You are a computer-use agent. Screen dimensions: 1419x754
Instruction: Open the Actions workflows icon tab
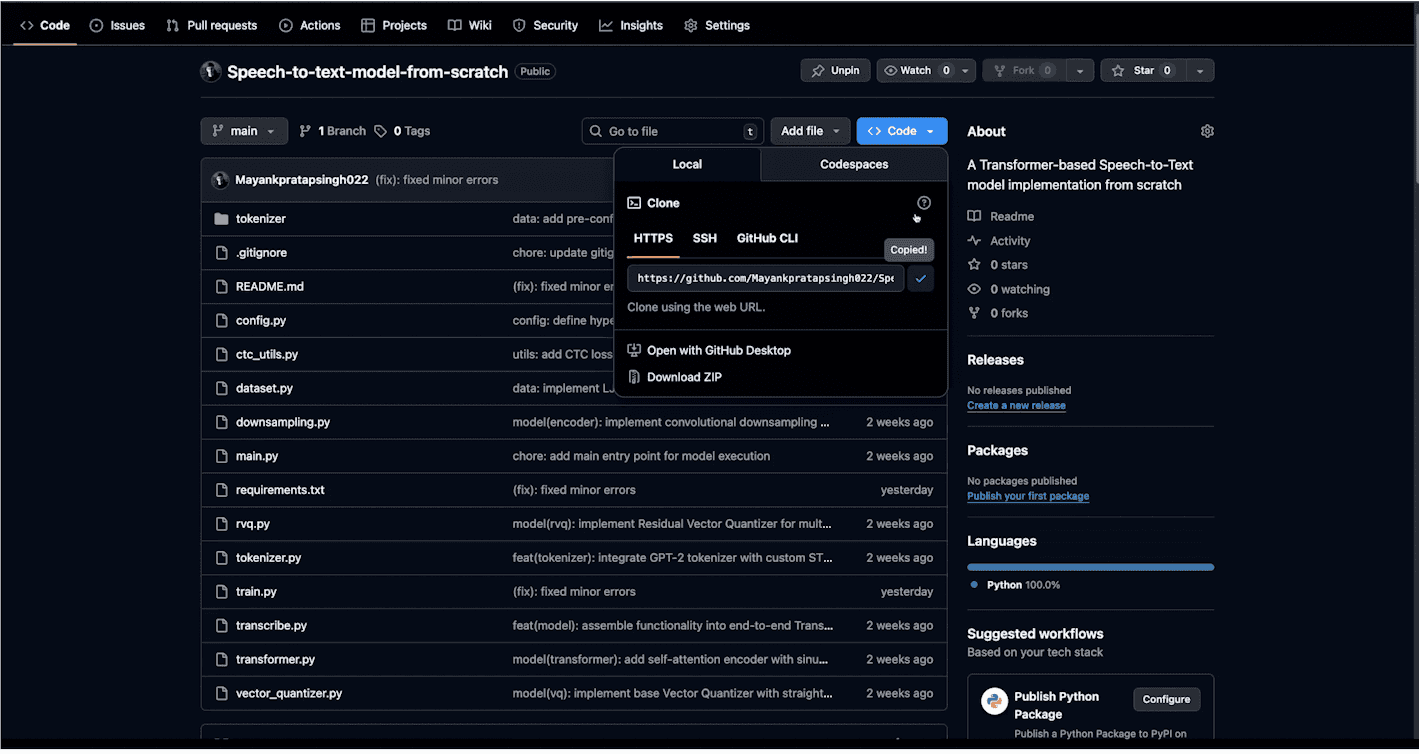pyautogui.click(x=284, y=25)
